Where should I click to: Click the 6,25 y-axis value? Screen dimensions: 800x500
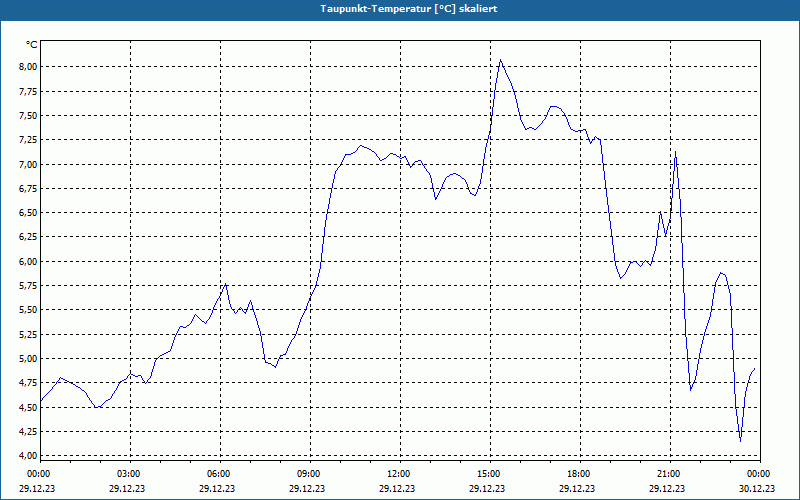pyautogui.click(x=29, y=237)
